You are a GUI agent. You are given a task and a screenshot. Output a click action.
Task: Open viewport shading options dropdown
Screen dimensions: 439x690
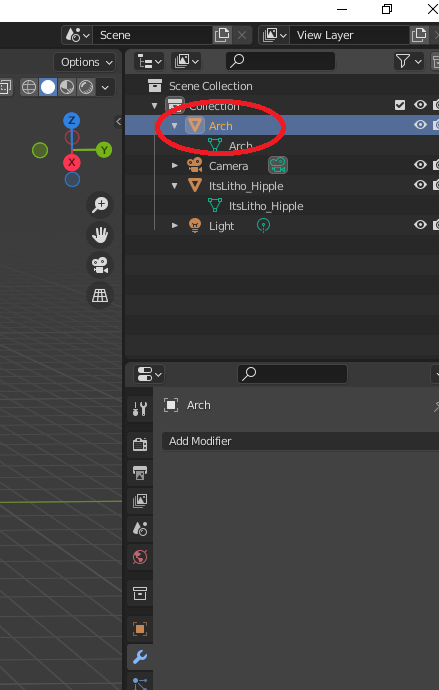coord(105,87)
